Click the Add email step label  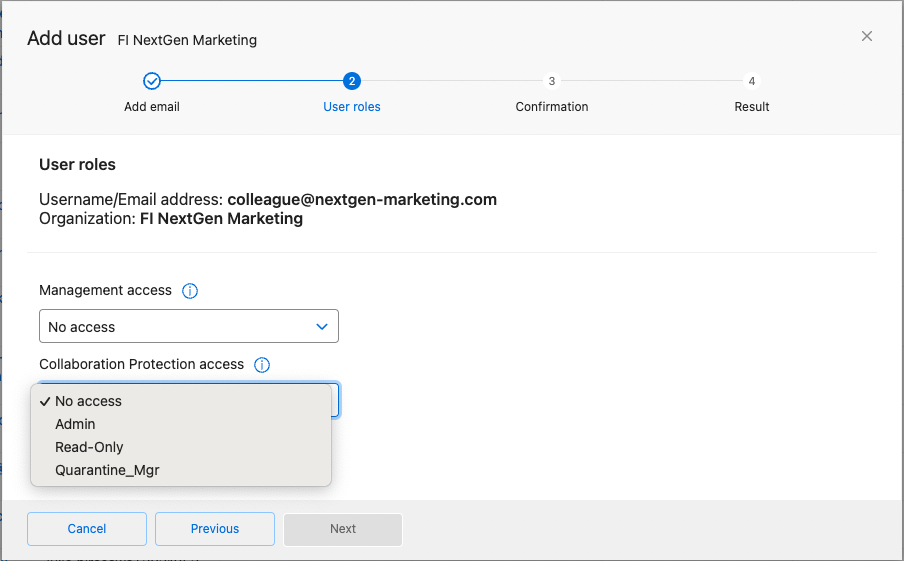[x=152, y=107]
